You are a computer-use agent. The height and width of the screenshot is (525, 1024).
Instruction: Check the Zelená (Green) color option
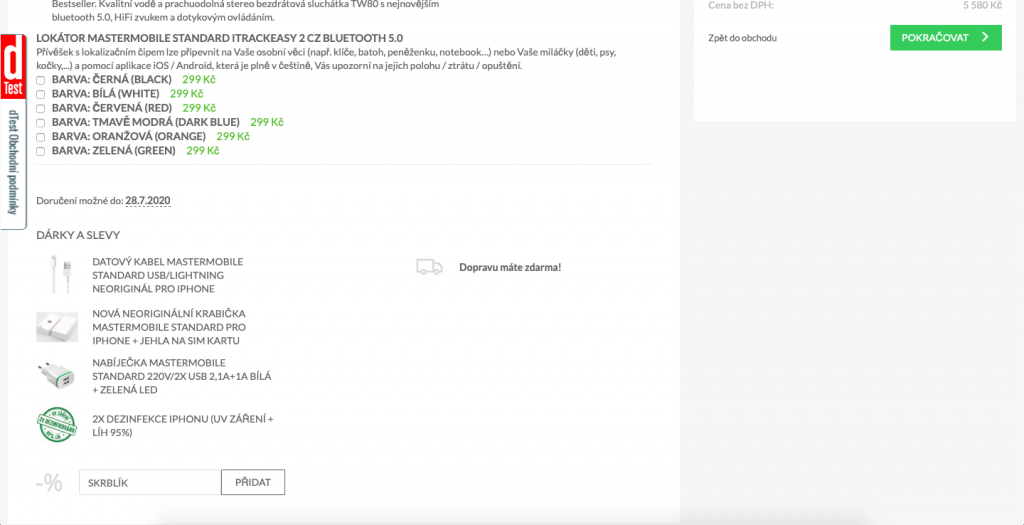[x=40, y=151]
